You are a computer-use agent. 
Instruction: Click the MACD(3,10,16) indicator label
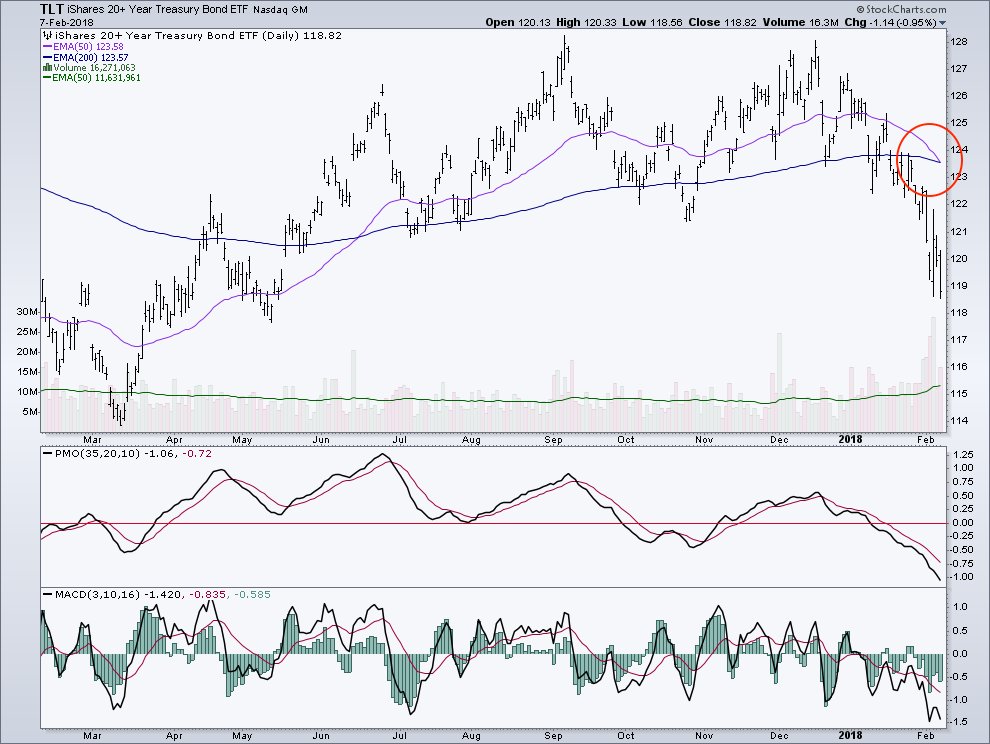[97, 594]
